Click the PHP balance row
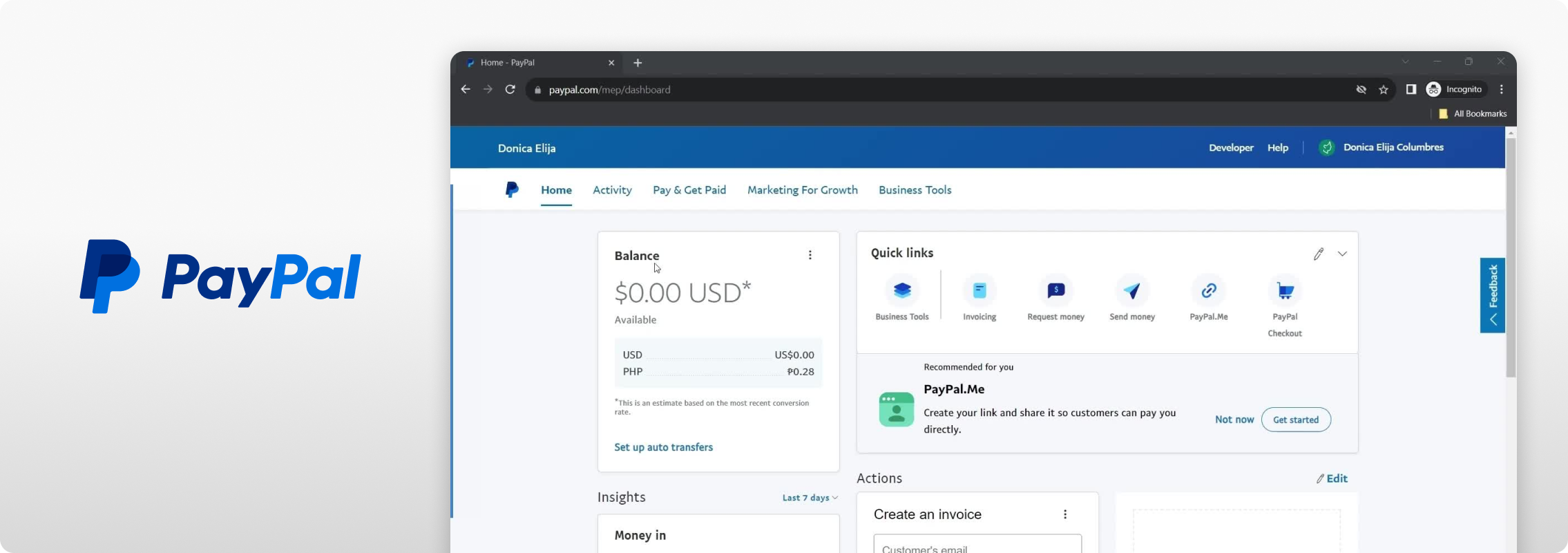 (x=718, y=371)
